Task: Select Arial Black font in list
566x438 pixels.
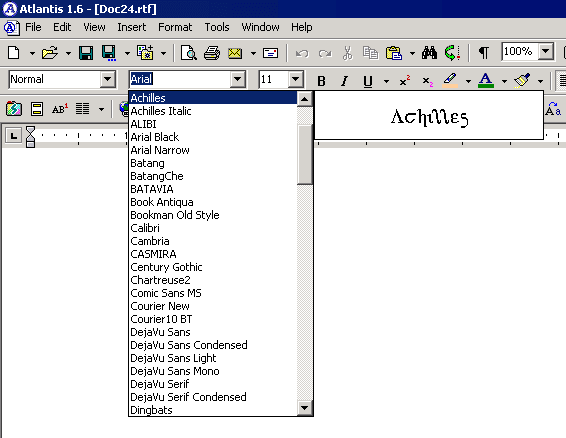Action: (x=213, y=137)
